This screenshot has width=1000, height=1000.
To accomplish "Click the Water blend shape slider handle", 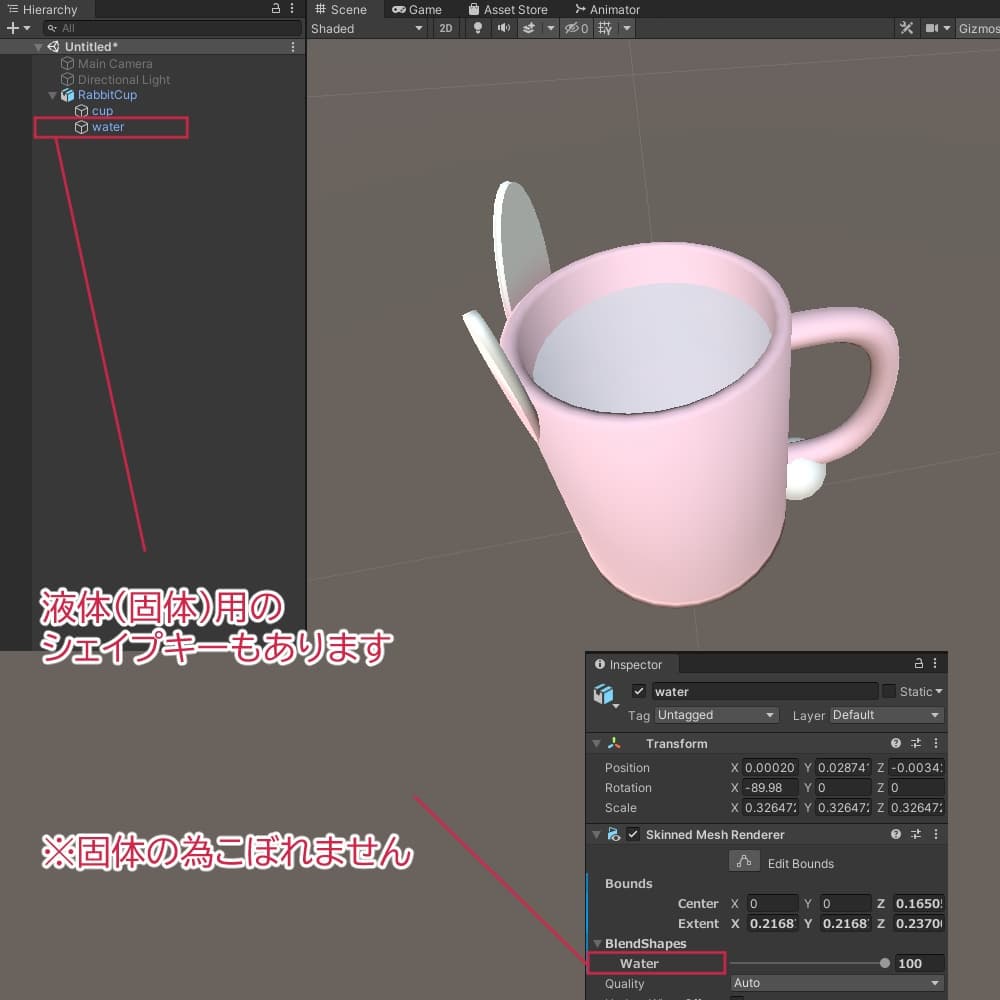I will [x=885, y=964].
